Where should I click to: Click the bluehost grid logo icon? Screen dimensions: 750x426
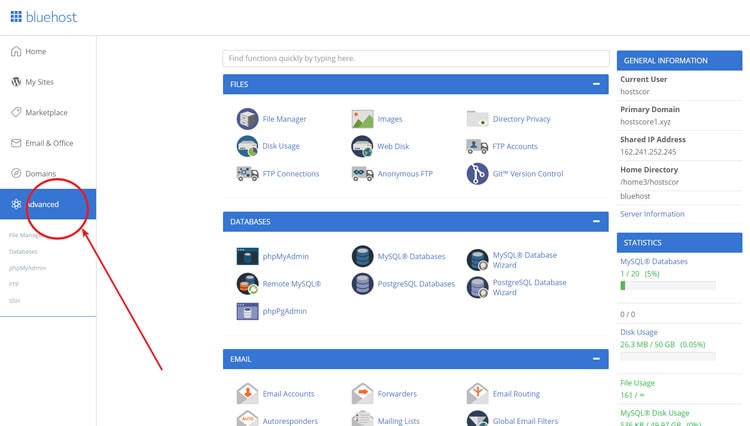(16, 17)
